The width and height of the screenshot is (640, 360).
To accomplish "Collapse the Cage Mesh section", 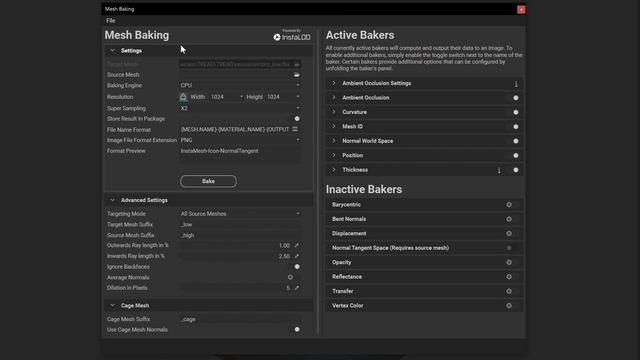I will click(113, 305).
